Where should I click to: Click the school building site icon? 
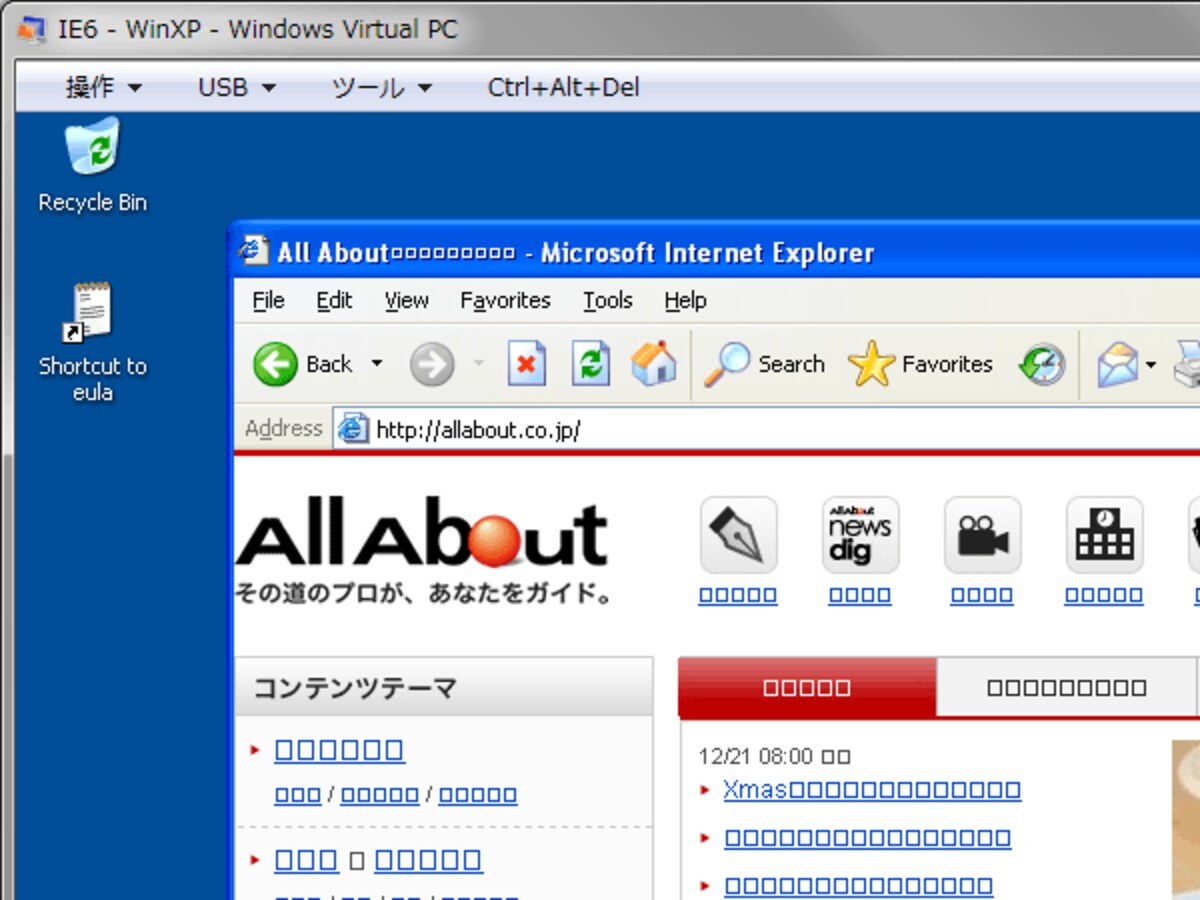pyautogui.click(x=1104, y=535)
